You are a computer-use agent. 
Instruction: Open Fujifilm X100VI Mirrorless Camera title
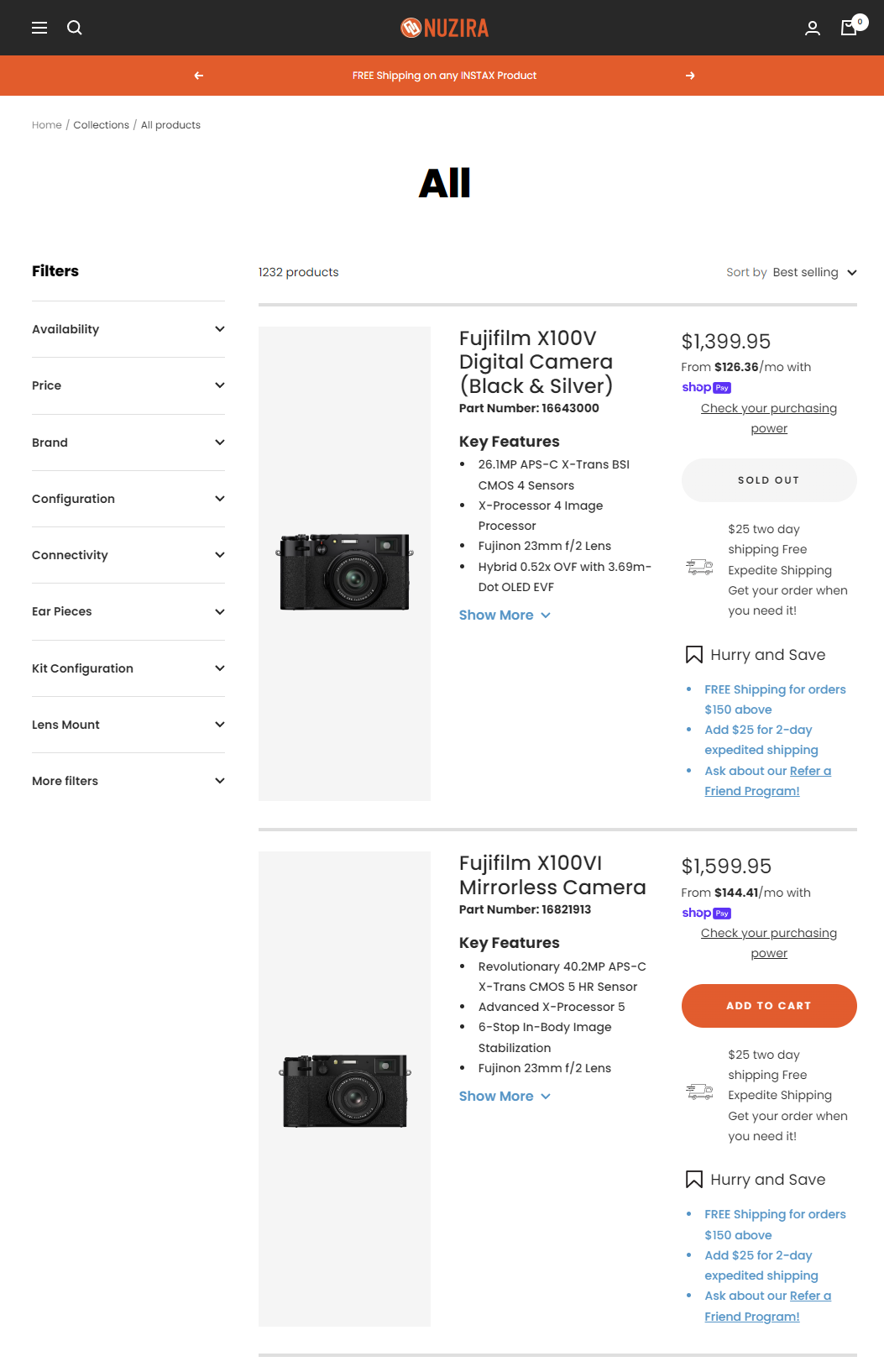pyautogui.click(x=552, y=875)
